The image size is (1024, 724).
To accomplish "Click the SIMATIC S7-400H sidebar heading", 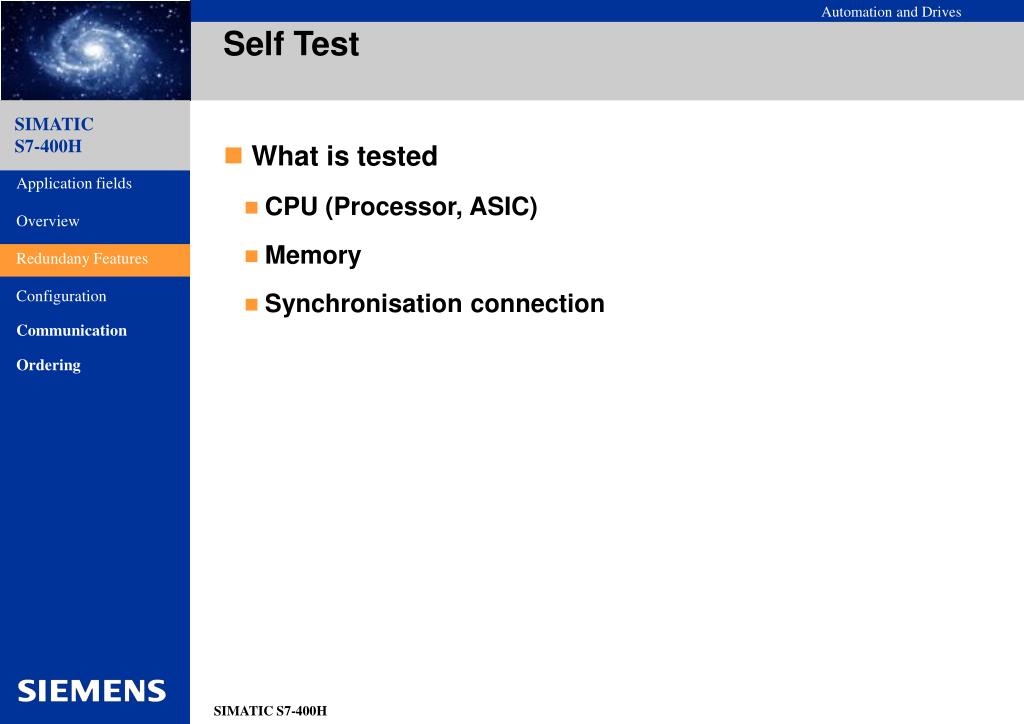I will click(54, 135).
